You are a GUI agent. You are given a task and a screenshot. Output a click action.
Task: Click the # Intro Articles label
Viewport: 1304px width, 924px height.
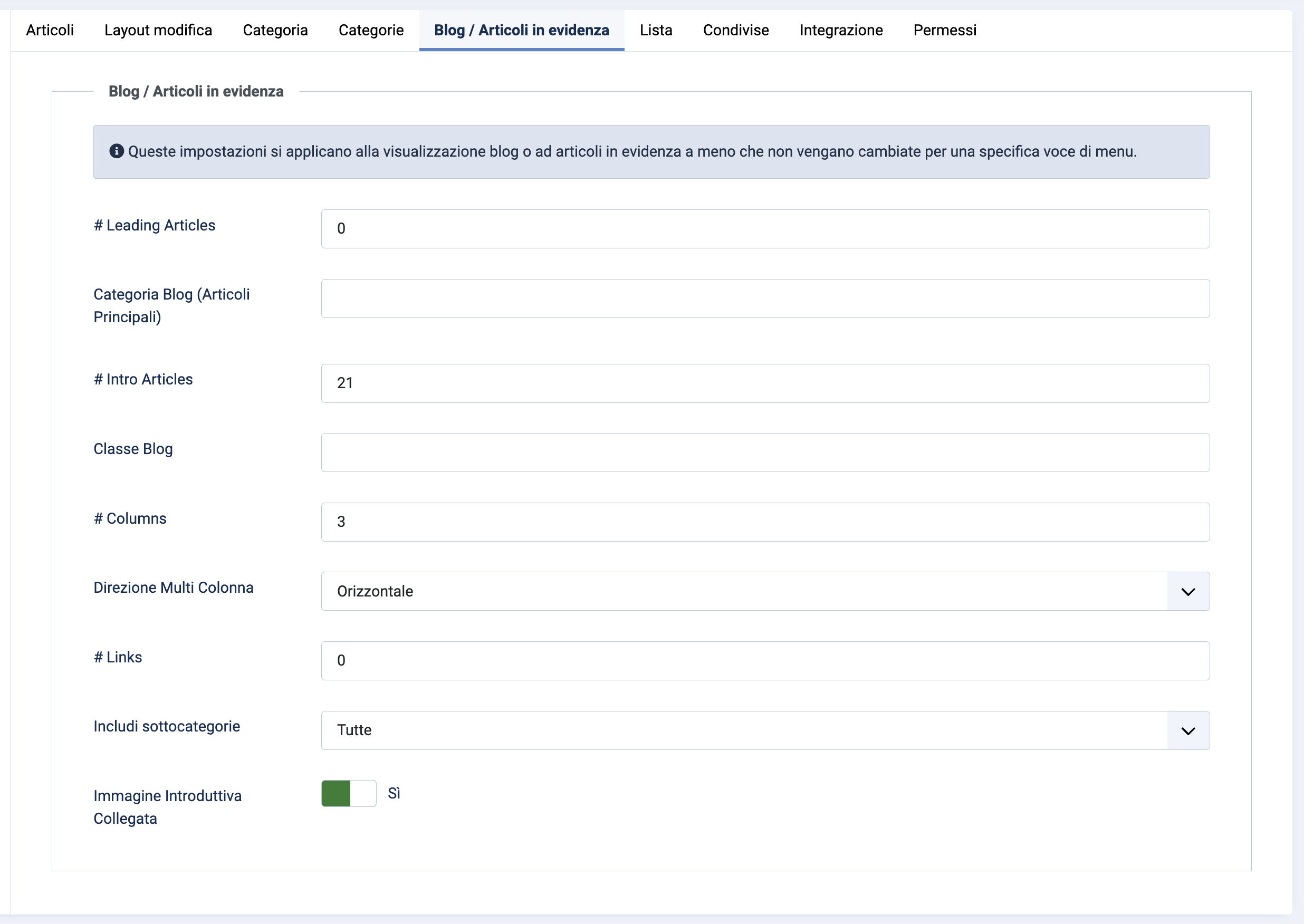143,380
